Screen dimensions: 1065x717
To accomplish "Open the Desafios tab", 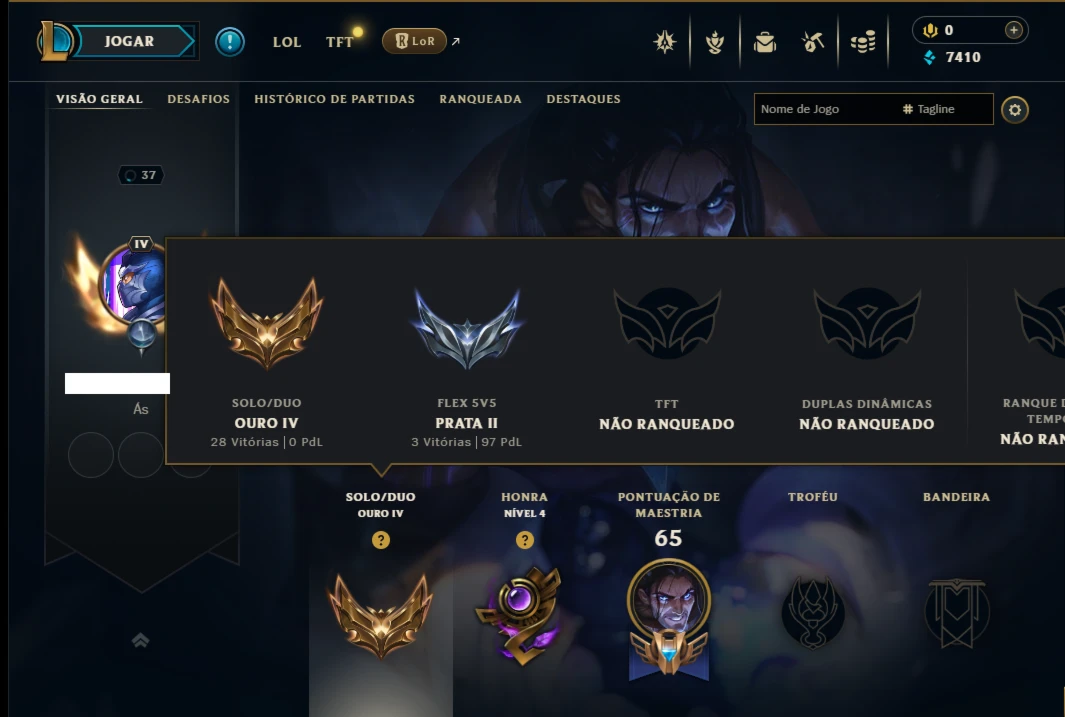I will (x=198, y=99).
